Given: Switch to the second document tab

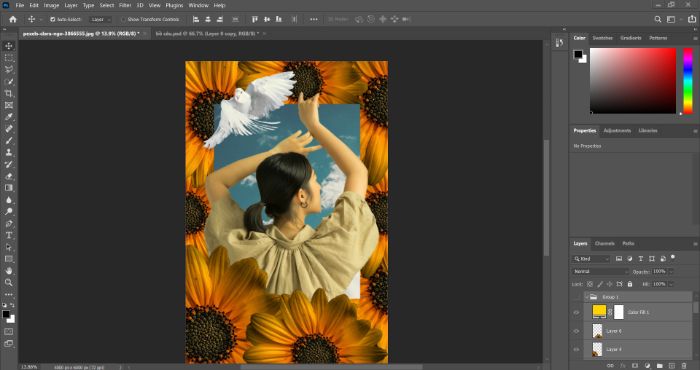Looking at the screenshot, I should (207, 33).
